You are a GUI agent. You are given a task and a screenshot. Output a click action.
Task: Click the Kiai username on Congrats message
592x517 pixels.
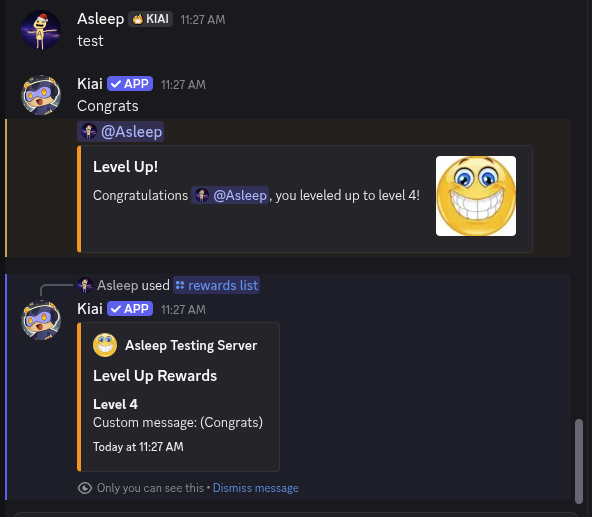point(90,84)
